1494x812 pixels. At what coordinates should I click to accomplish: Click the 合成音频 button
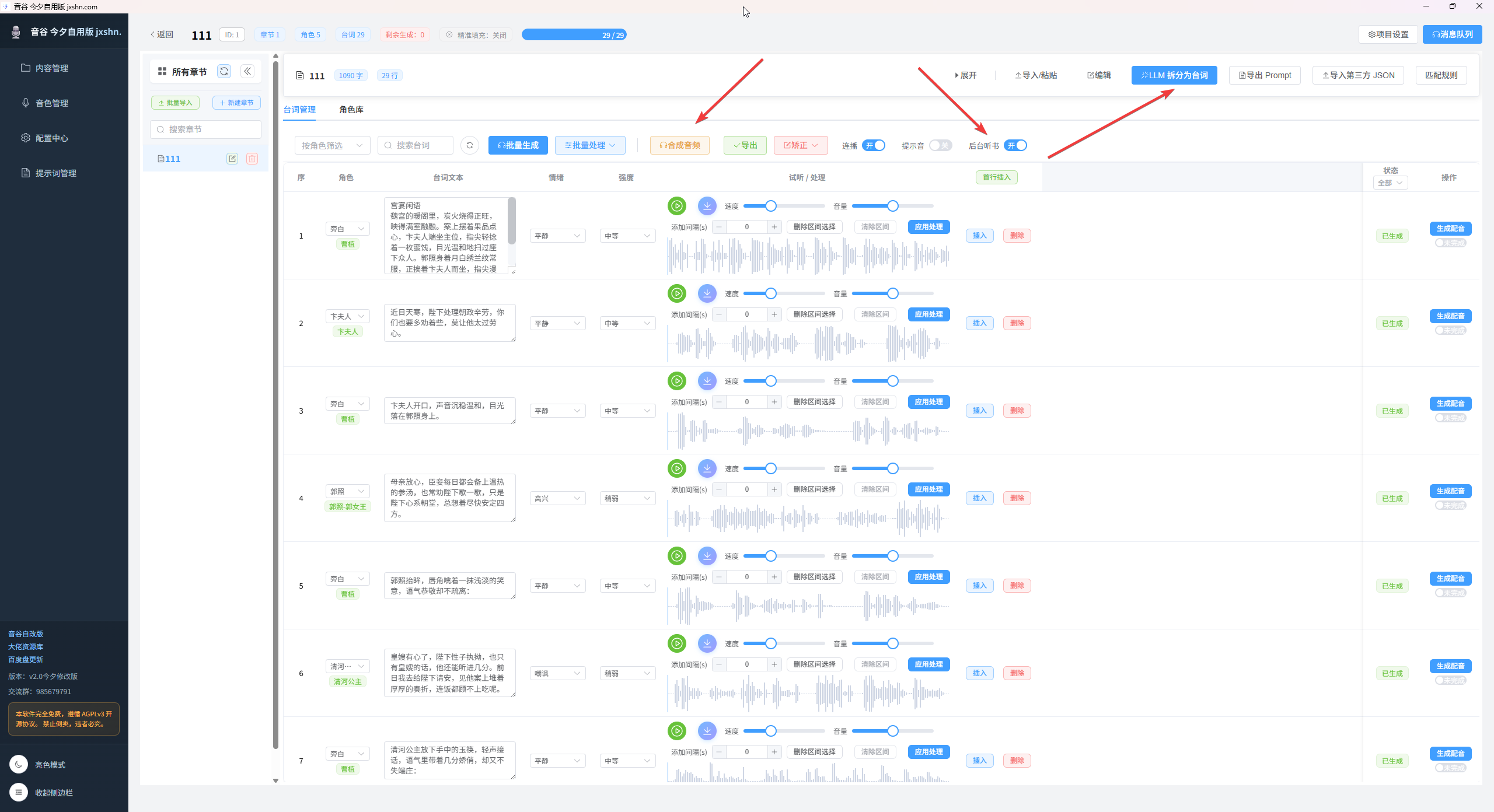tap(679, 145)
